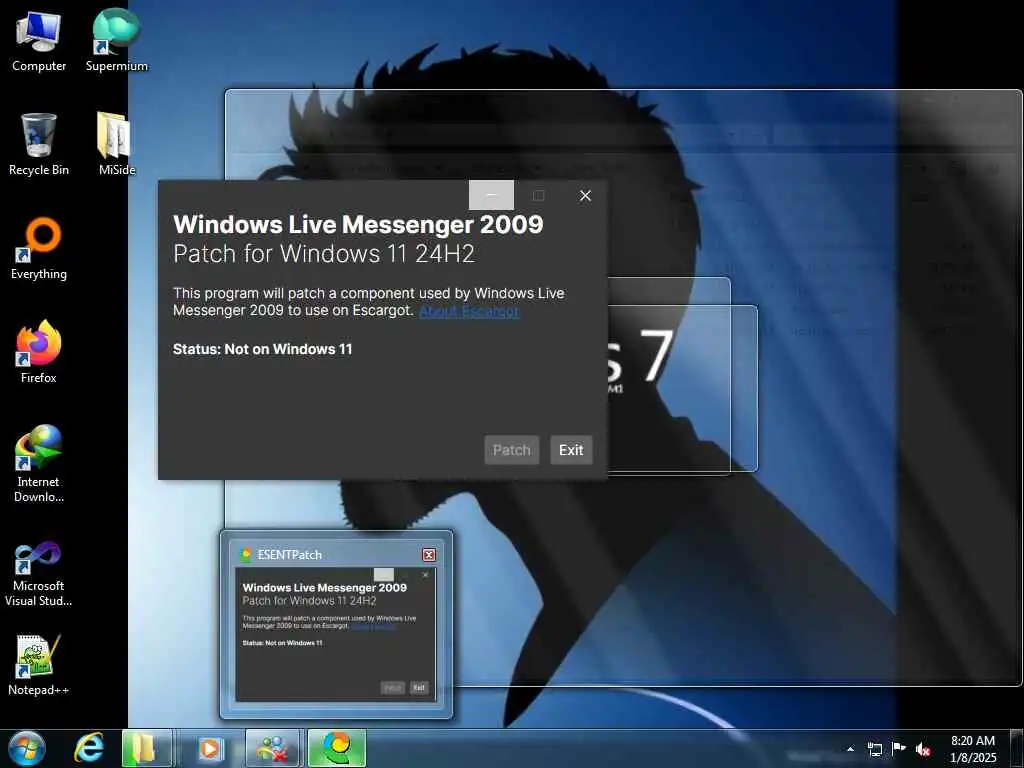This screenshot has width=1024, height=768.
Task: Select the Internet Download Manager shortcut
Action: [39, 464]
